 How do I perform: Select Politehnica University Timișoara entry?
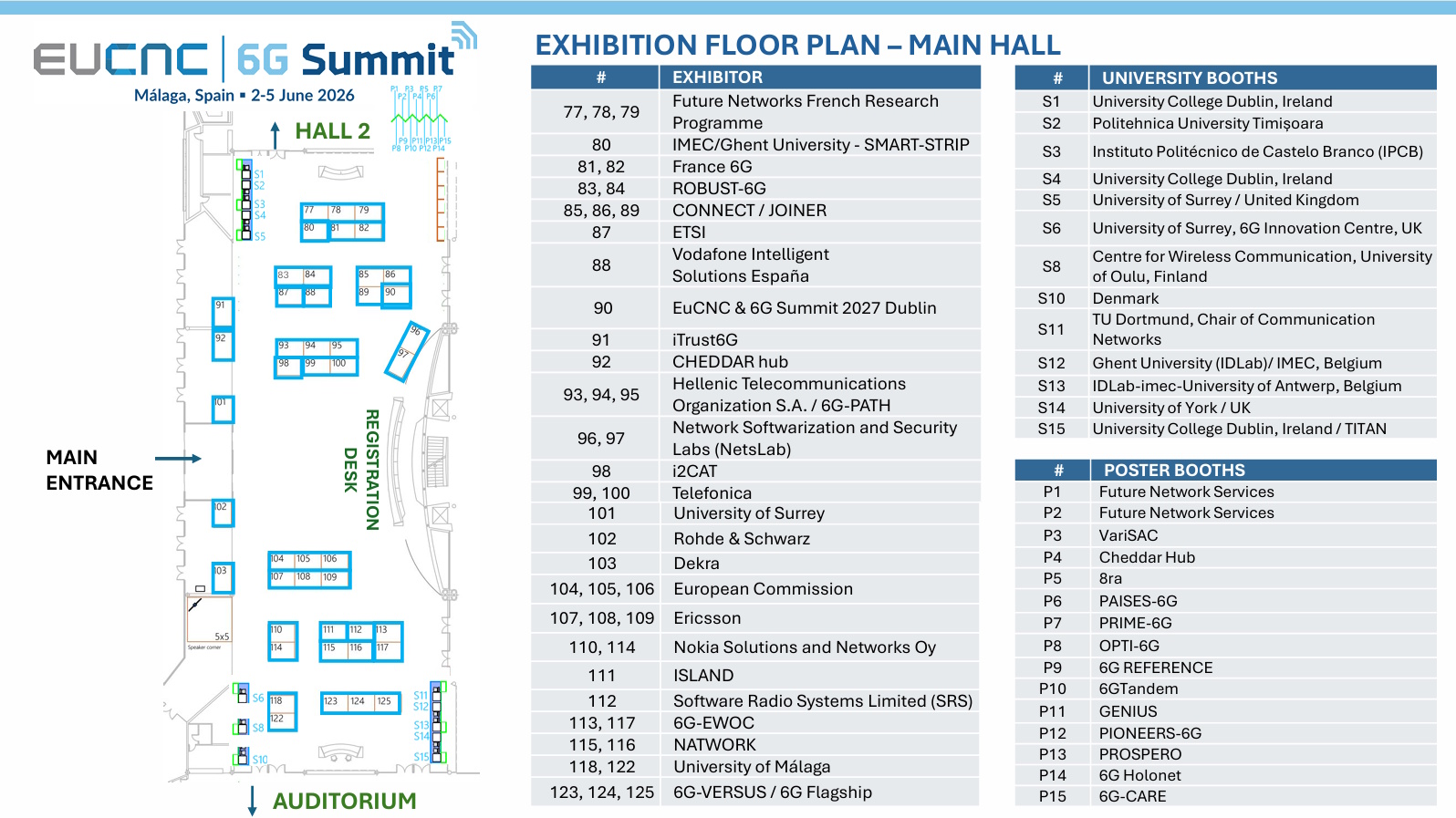point(1208,123)
